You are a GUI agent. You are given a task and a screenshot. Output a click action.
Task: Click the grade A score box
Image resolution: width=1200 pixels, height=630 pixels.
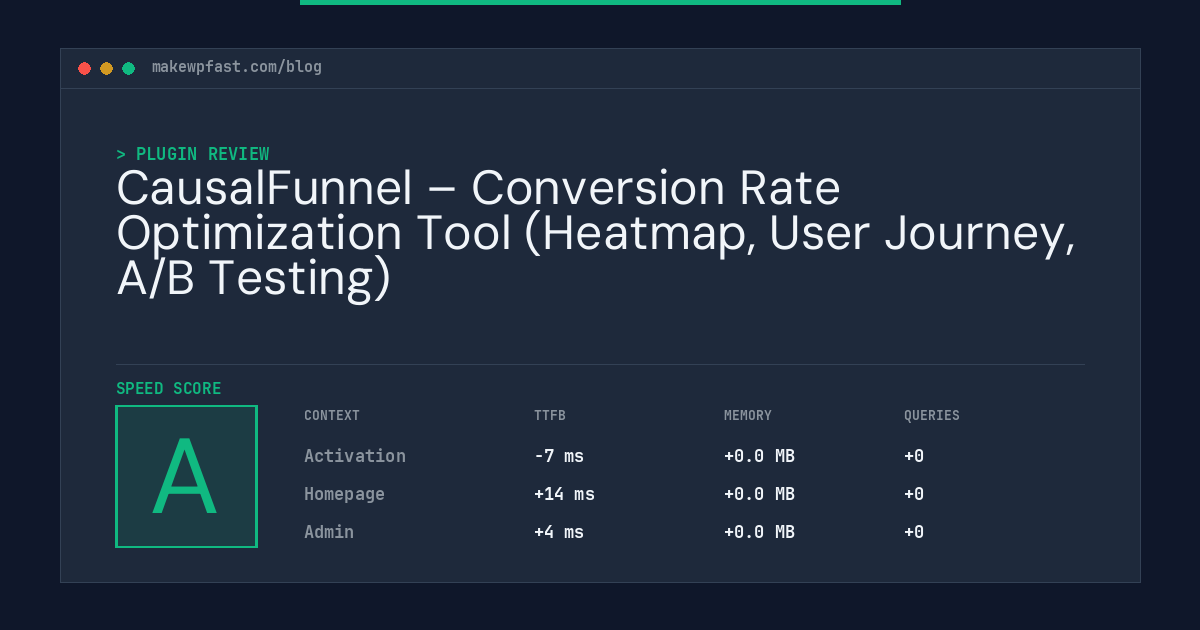(x=186, y=476)
